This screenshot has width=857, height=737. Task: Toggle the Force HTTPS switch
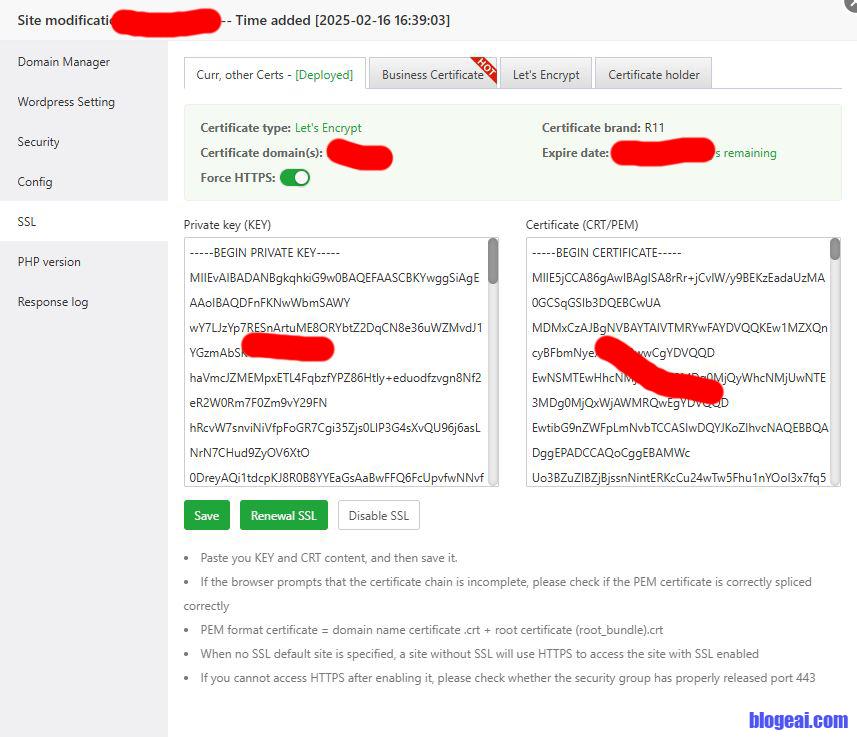(295, 178)
